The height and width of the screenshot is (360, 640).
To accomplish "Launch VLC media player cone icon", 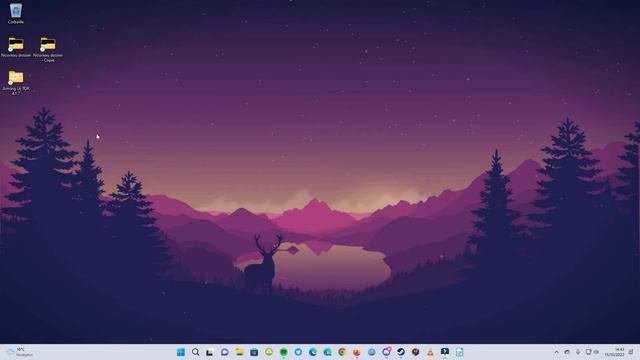I will (x=430, y=352).
